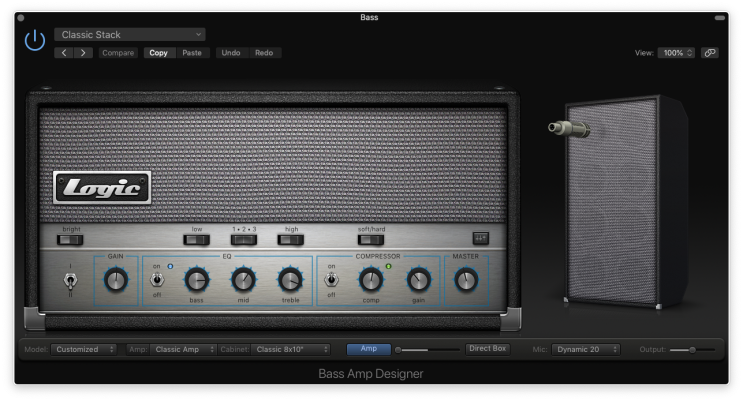Screen dimensions: 743x401
Task: Click the Copy button
Action: 158,52
